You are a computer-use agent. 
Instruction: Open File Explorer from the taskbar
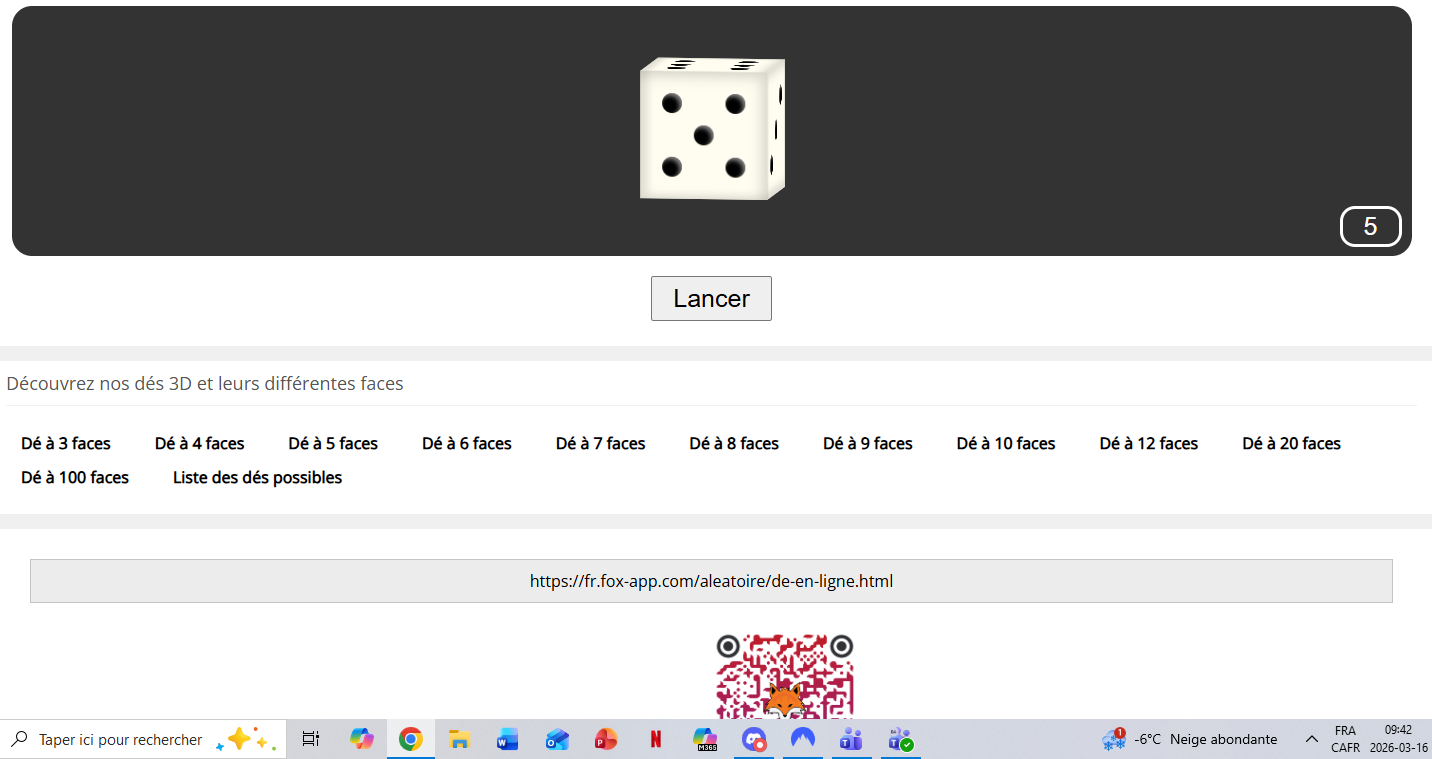459,739
